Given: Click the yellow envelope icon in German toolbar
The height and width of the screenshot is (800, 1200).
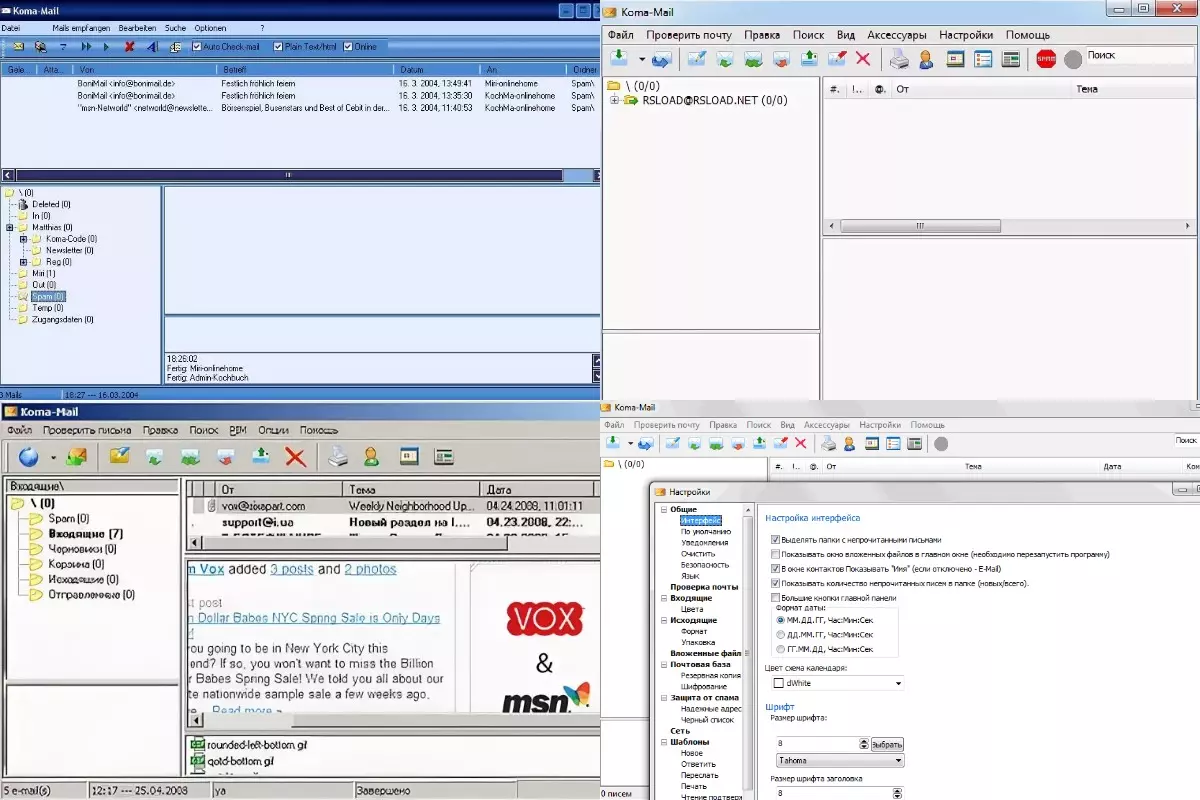Looking at the screenshot, I should pos(17,47).
